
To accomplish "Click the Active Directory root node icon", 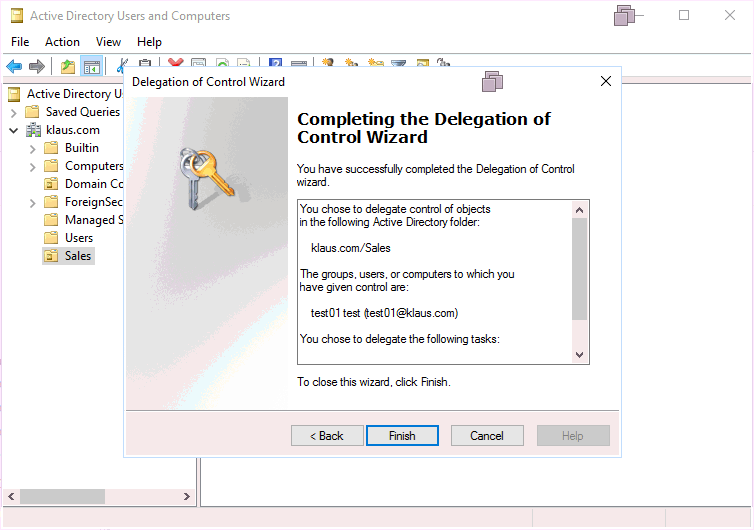I will tap(14, 94).
